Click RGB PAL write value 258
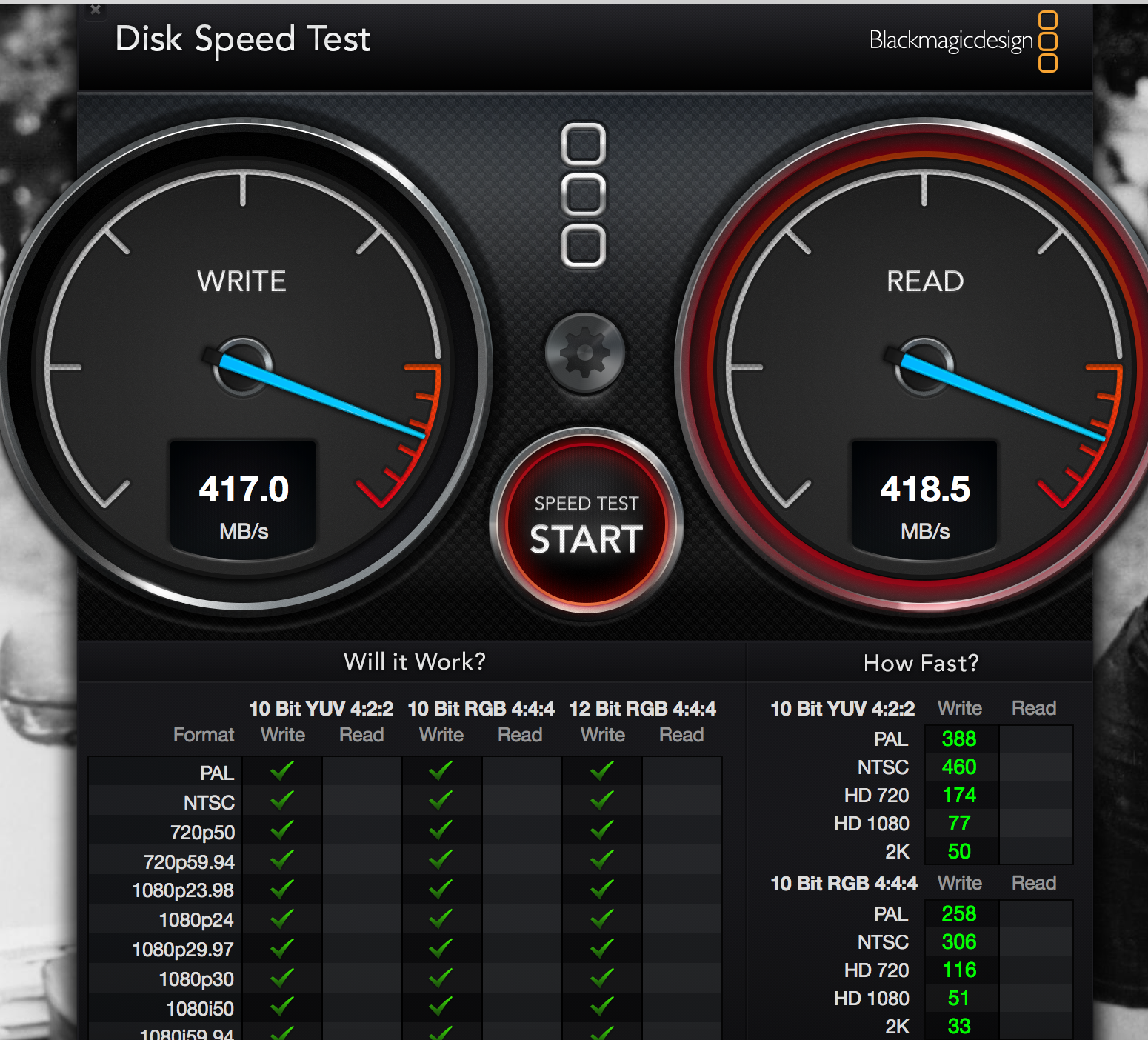Image resolution: width=1148 pixels, height=1040 pixels. click(x=959, y=913)
